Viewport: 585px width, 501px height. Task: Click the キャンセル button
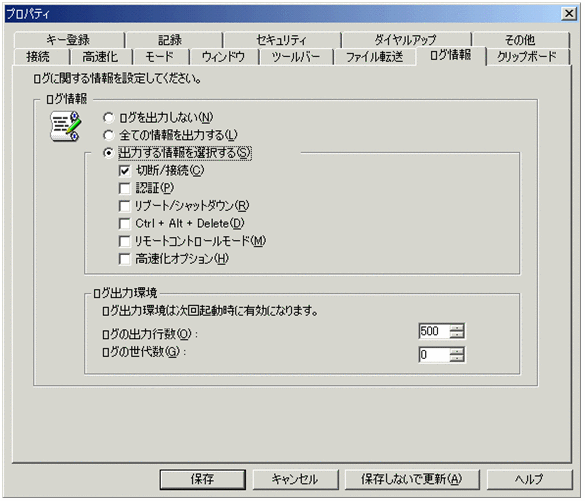coord(295,479)
